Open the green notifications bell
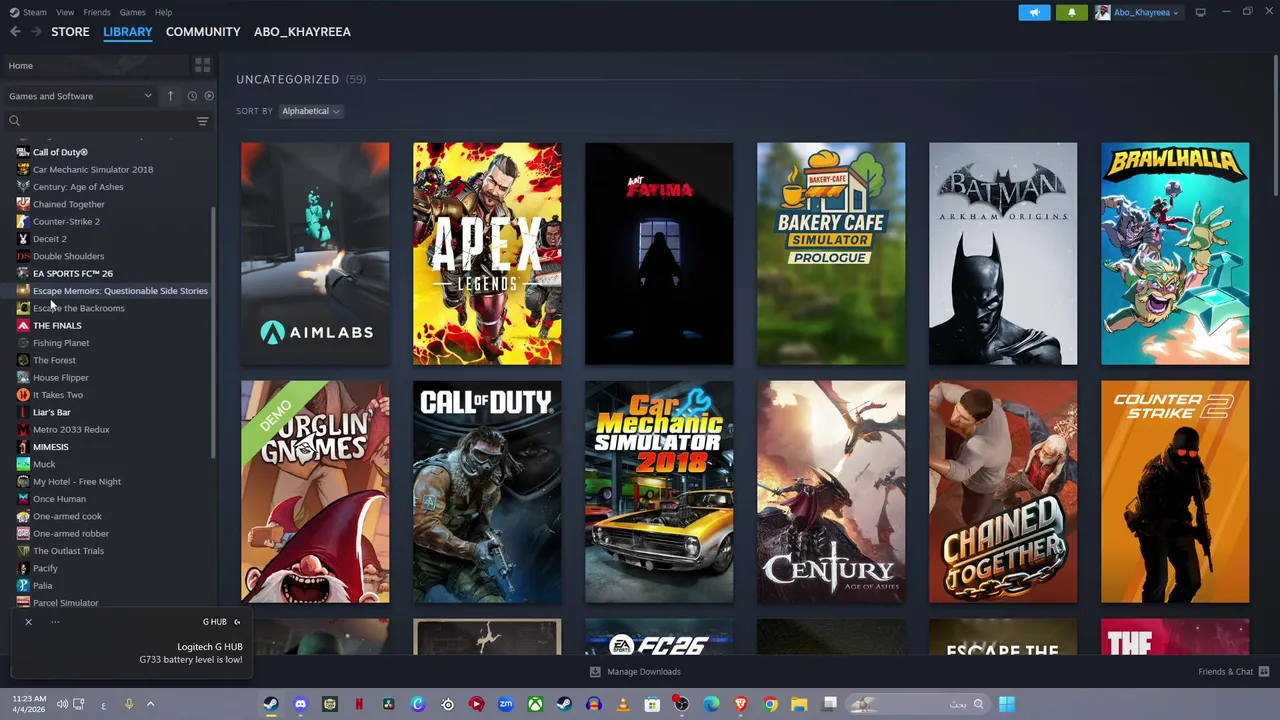Image resolution: width=1280 pixels, height=720 pixels. point(1071,12)
